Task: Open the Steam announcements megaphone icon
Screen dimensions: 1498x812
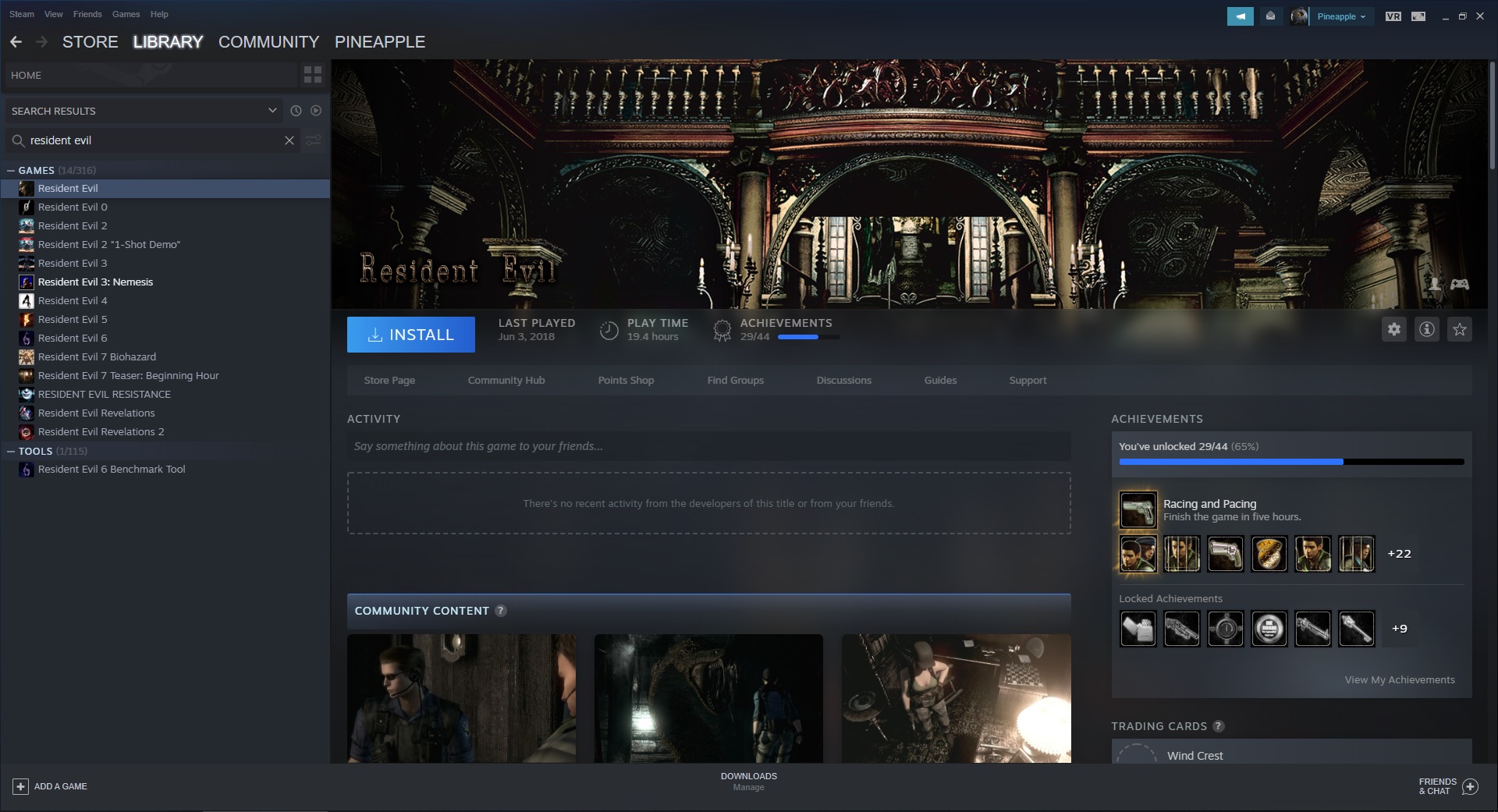Action: point(1240,16)
